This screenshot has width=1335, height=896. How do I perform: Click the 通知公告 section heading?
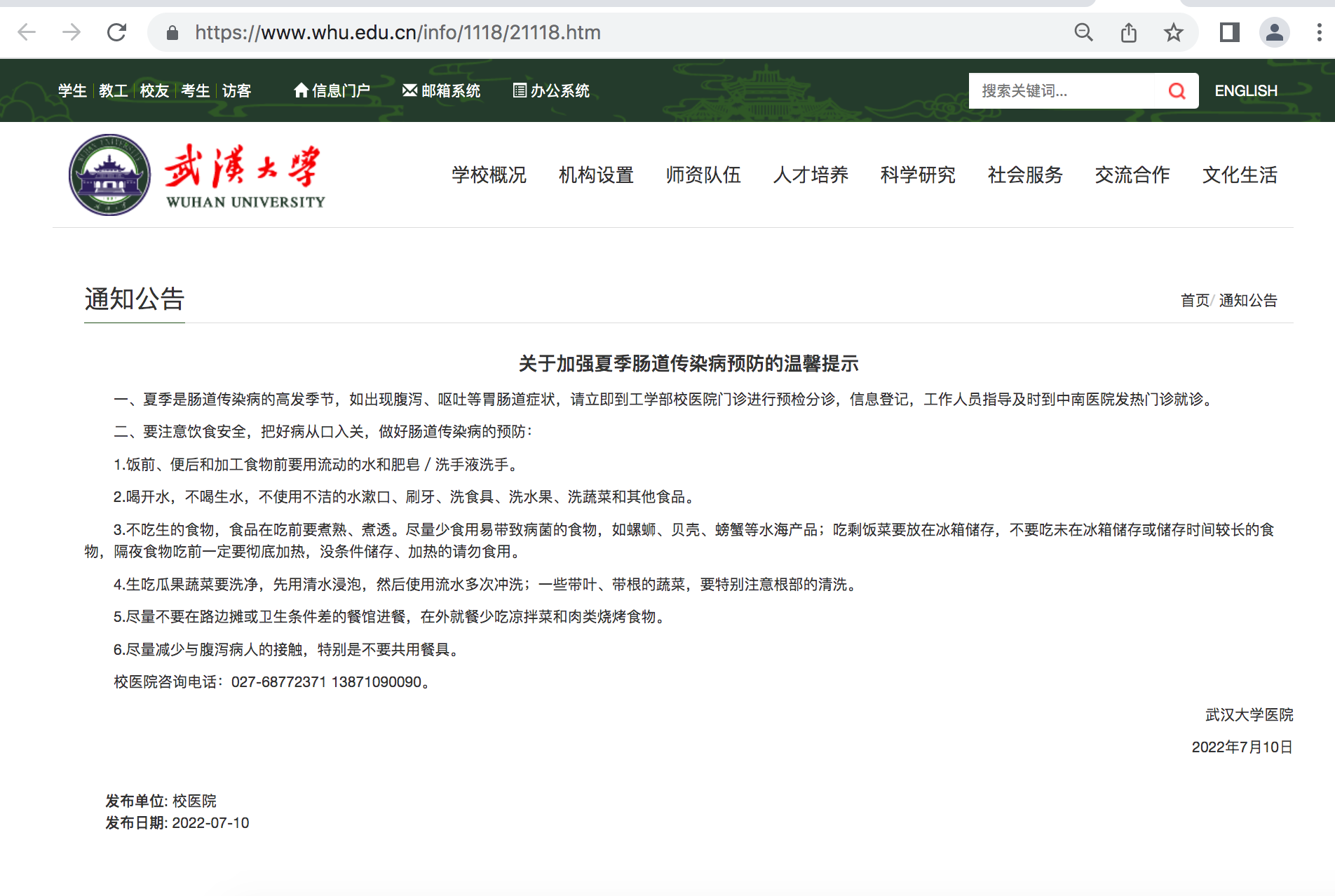[135, 299]
